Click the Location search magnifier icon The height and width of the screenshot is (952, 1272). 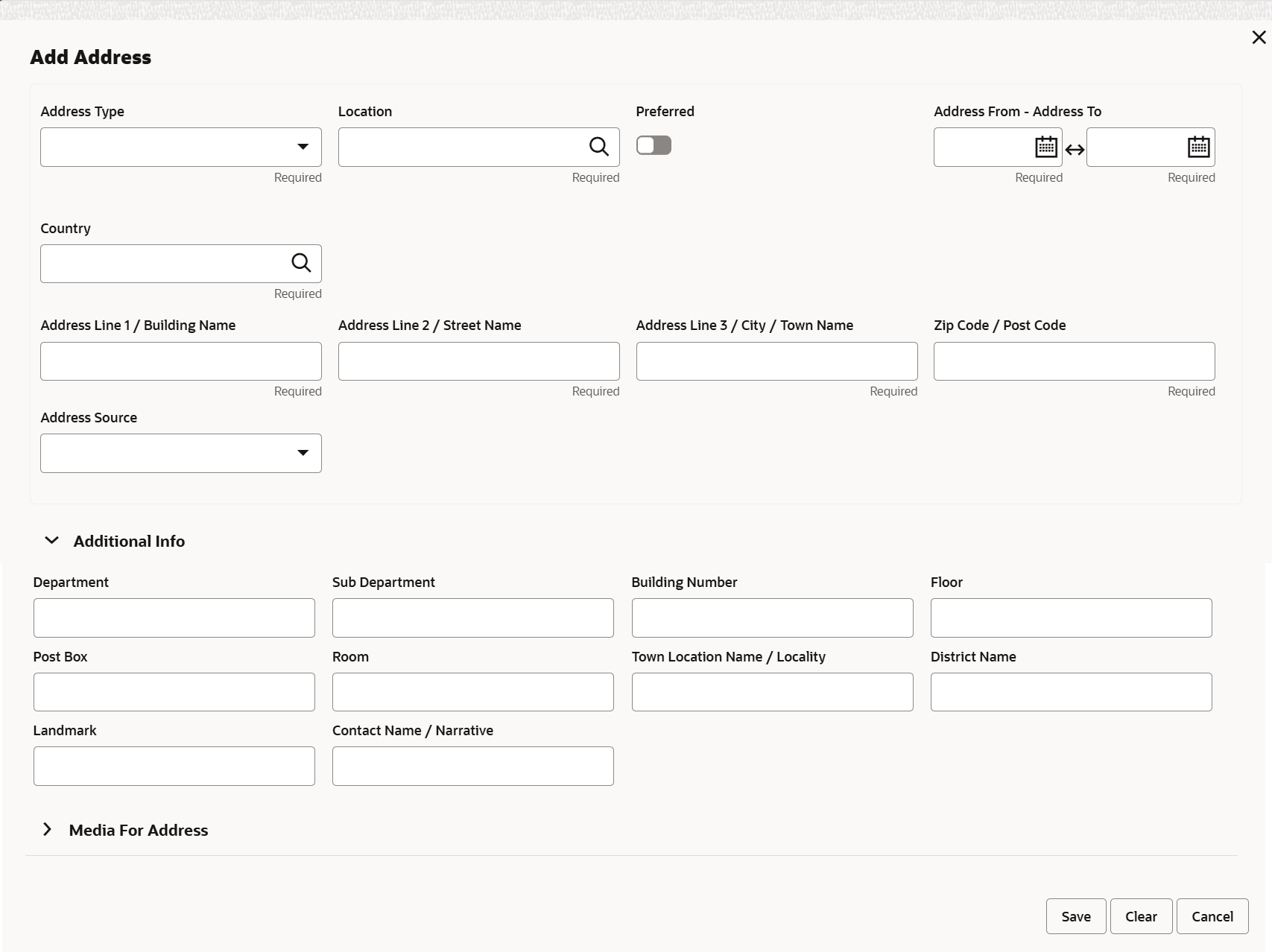[x=599, y=147]
